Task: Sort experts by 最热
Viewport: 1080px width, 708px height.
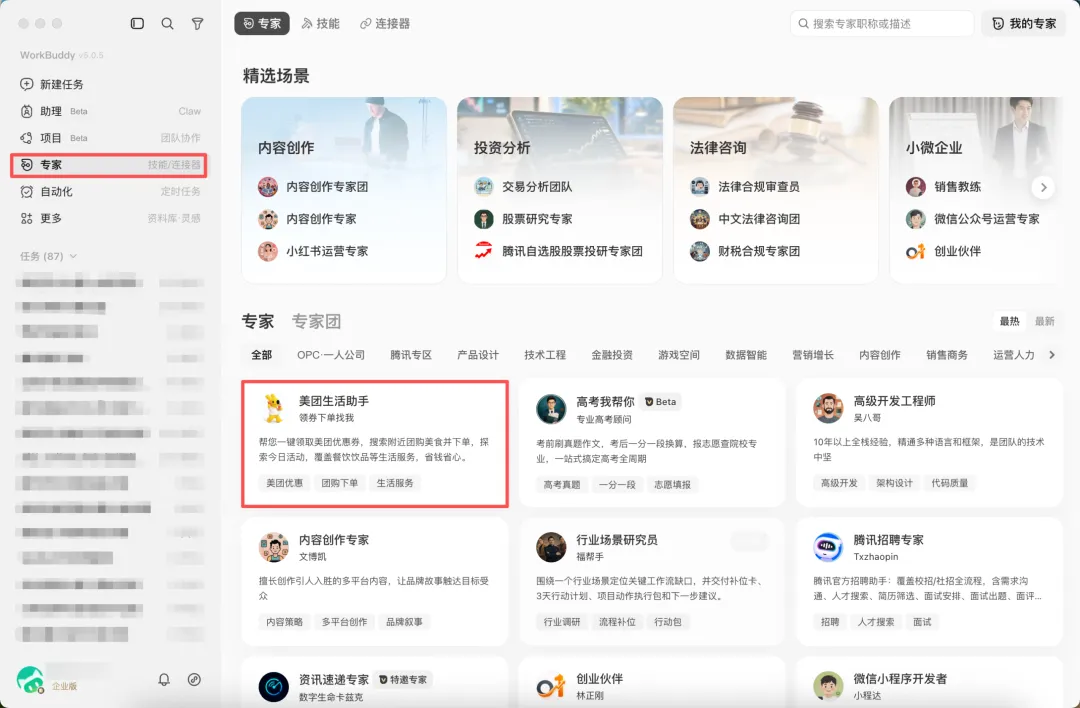Action: point(1009,322)
